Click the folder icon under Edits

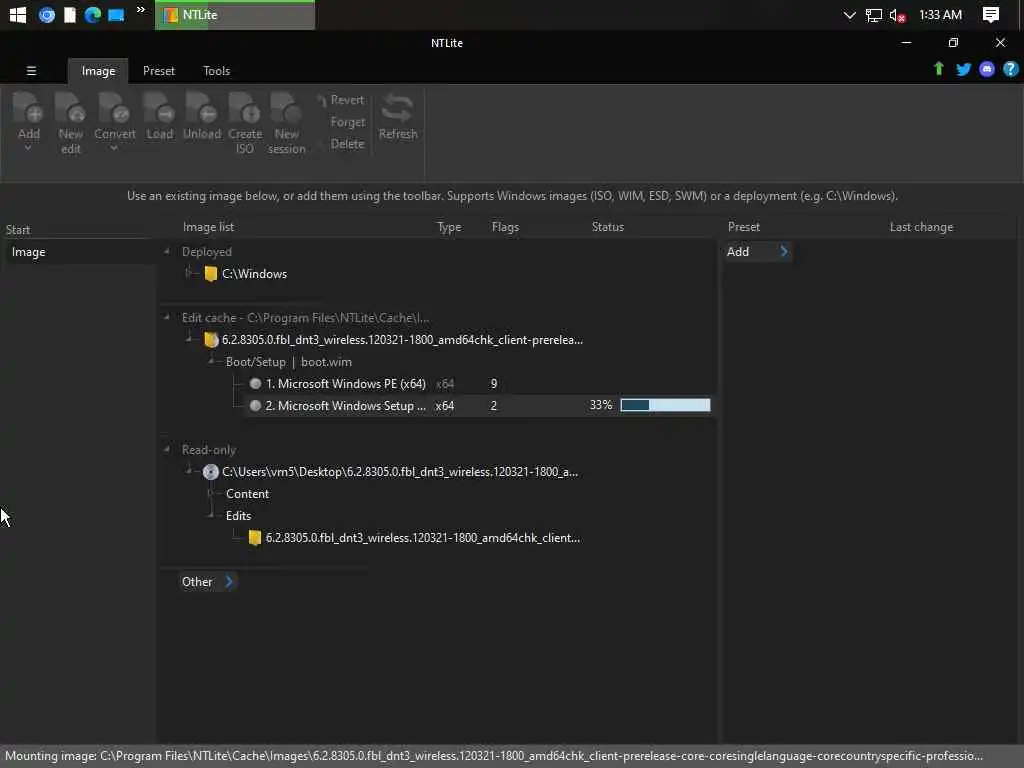coord(255,538)
